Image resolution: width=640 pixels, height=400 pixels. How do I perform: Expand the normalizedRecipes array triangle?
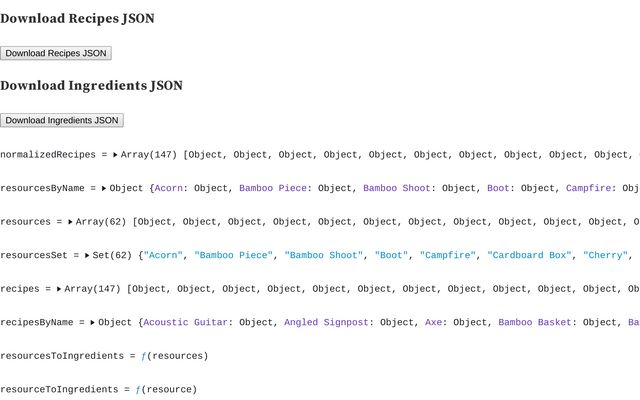coord(116,155)
